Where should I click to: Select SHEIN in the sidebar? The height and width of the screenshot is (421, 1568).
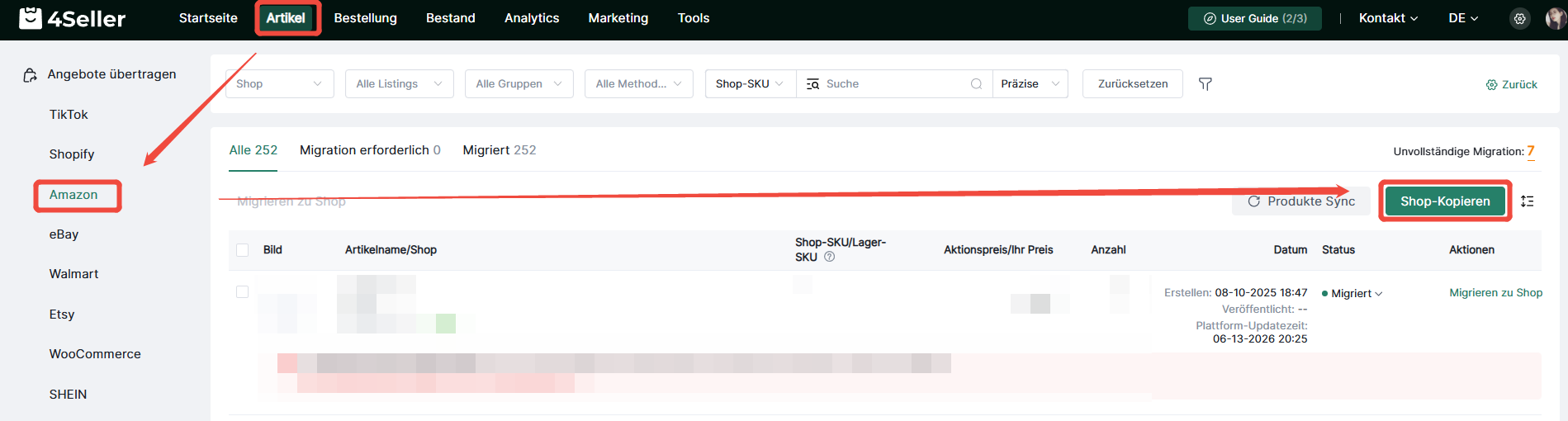(68, 395)
